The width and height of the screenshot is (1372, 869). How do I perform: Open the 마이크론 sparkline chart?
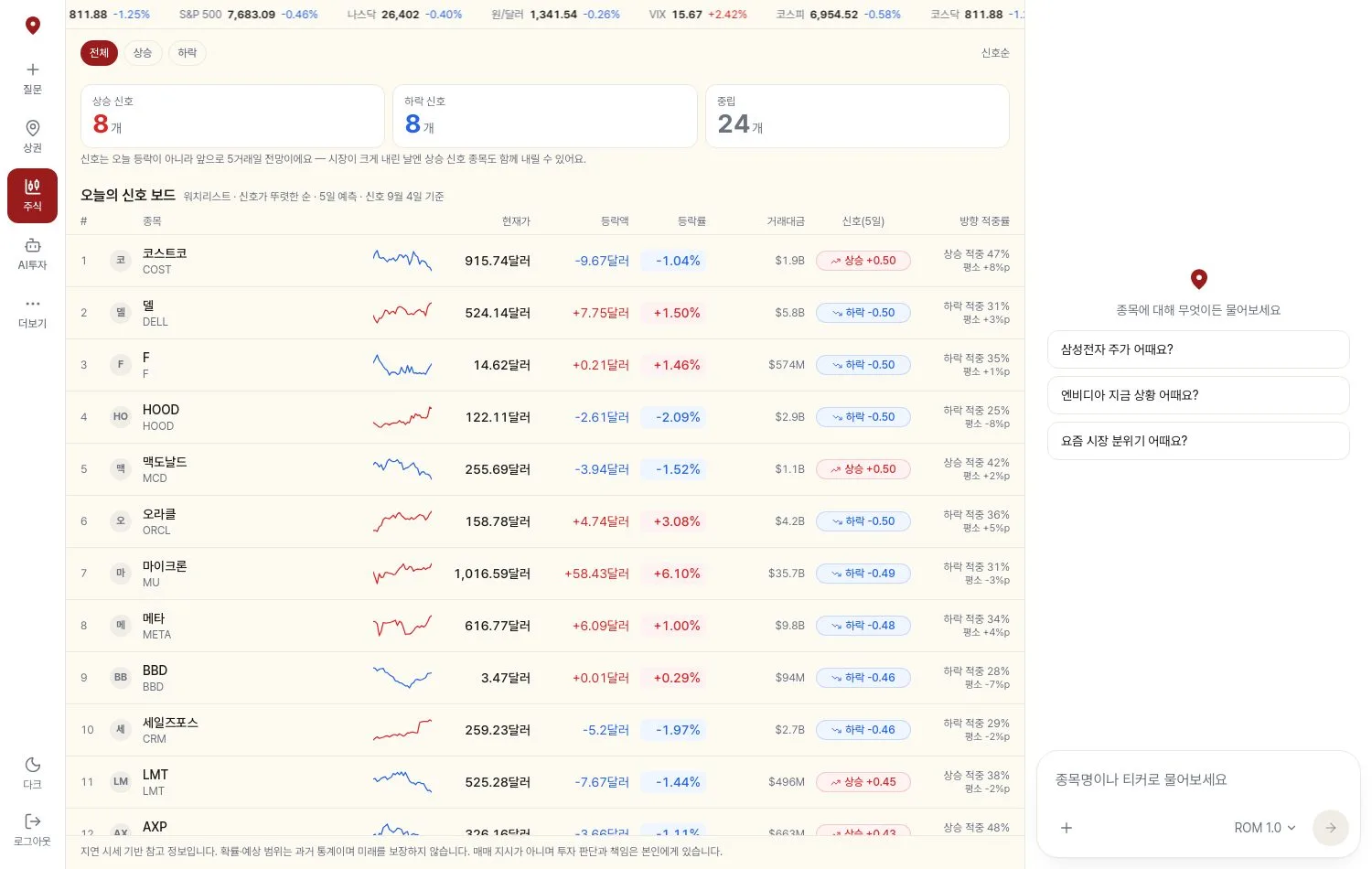pyautogui.click(x=402, y=574)
